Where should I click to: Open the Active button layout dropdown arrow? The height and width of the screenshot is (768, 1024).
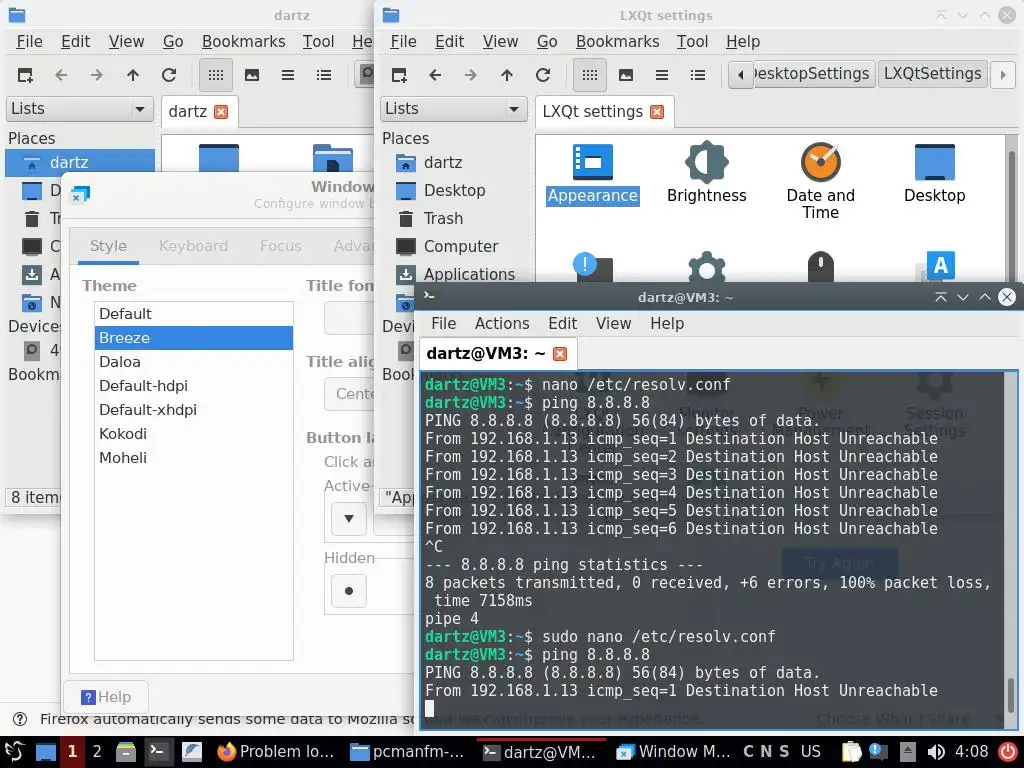[349, 519]
